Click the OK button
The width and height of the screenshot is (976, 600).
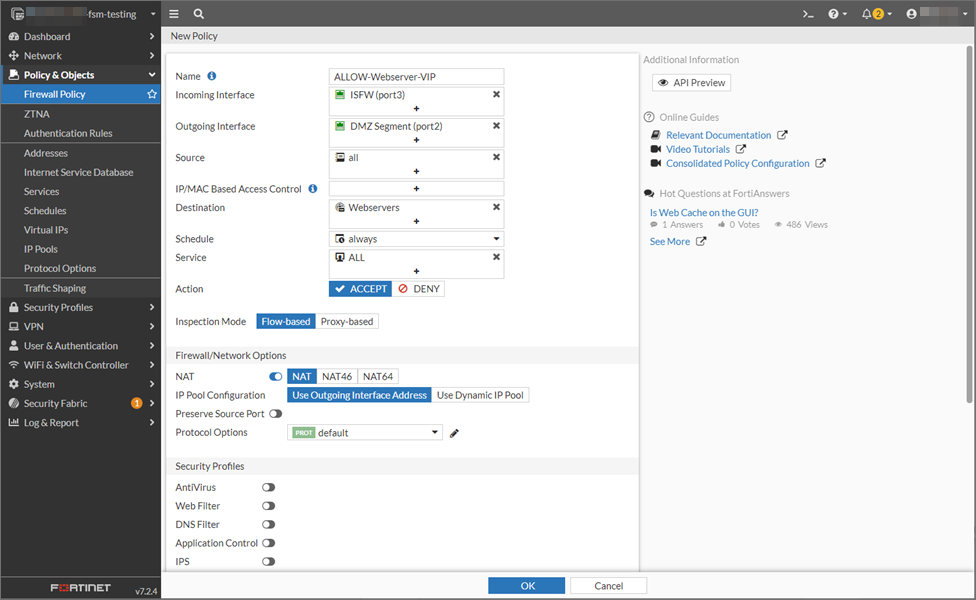525,585
